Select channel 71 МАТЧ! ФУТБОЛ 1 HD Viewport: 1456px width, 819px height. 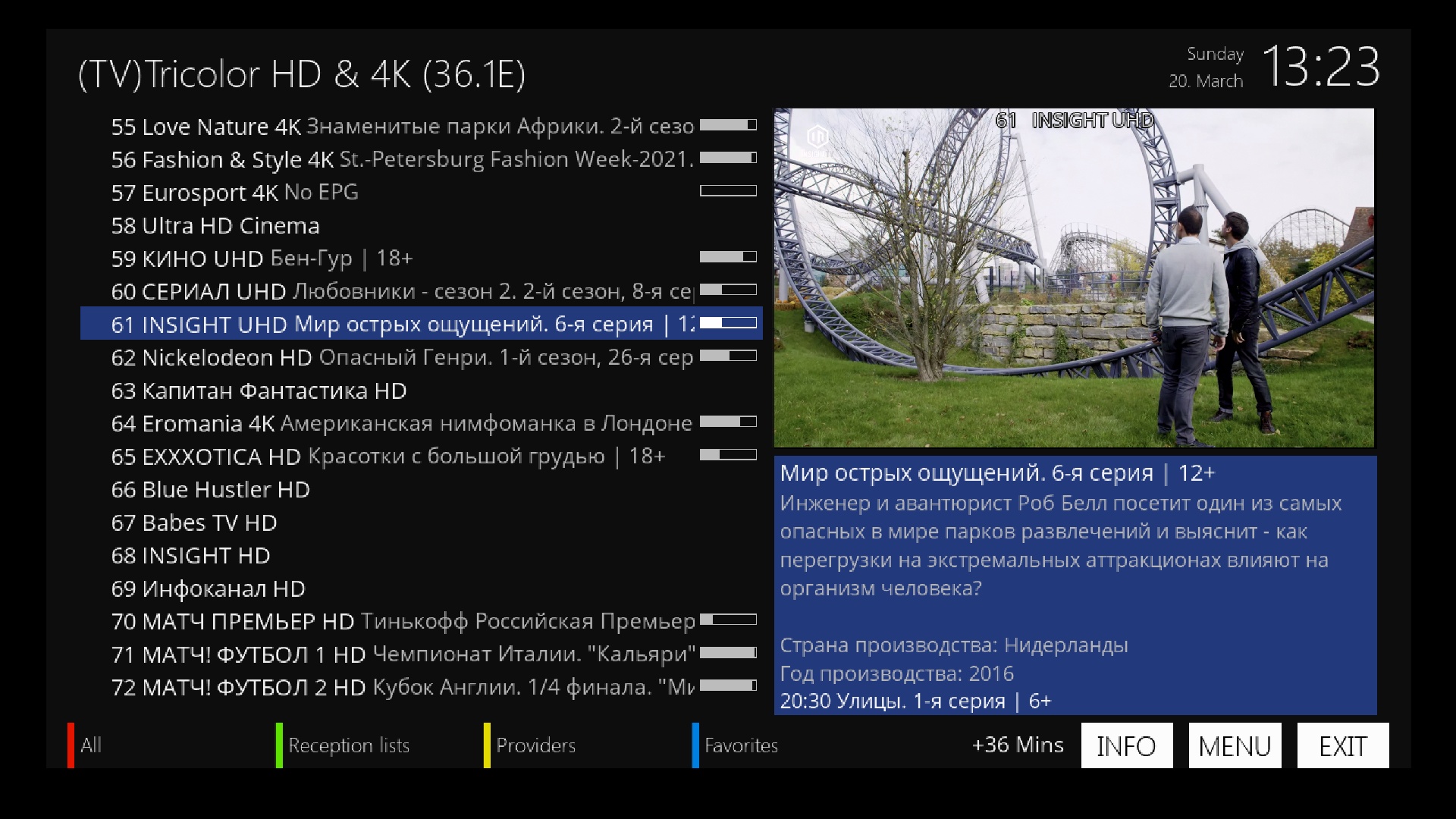point(421,654)
